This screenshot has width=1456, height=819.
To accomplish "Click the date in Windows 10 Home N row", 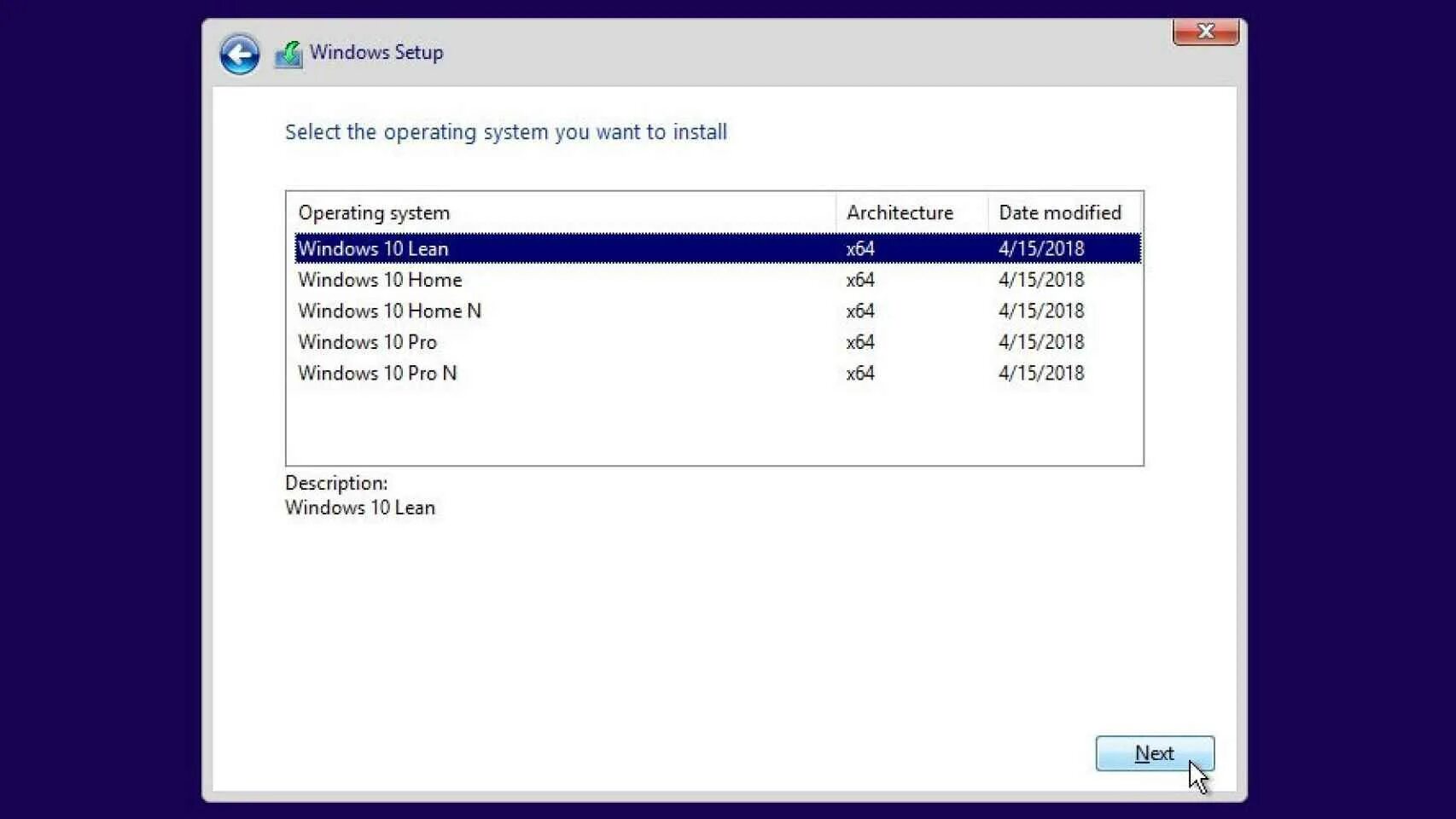I will point(1041,311).
